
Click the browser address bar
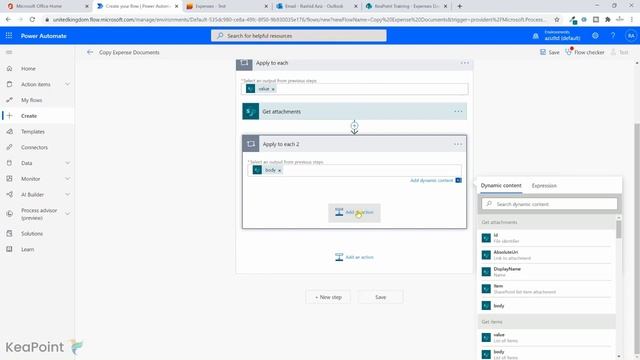tap(300, 19)
